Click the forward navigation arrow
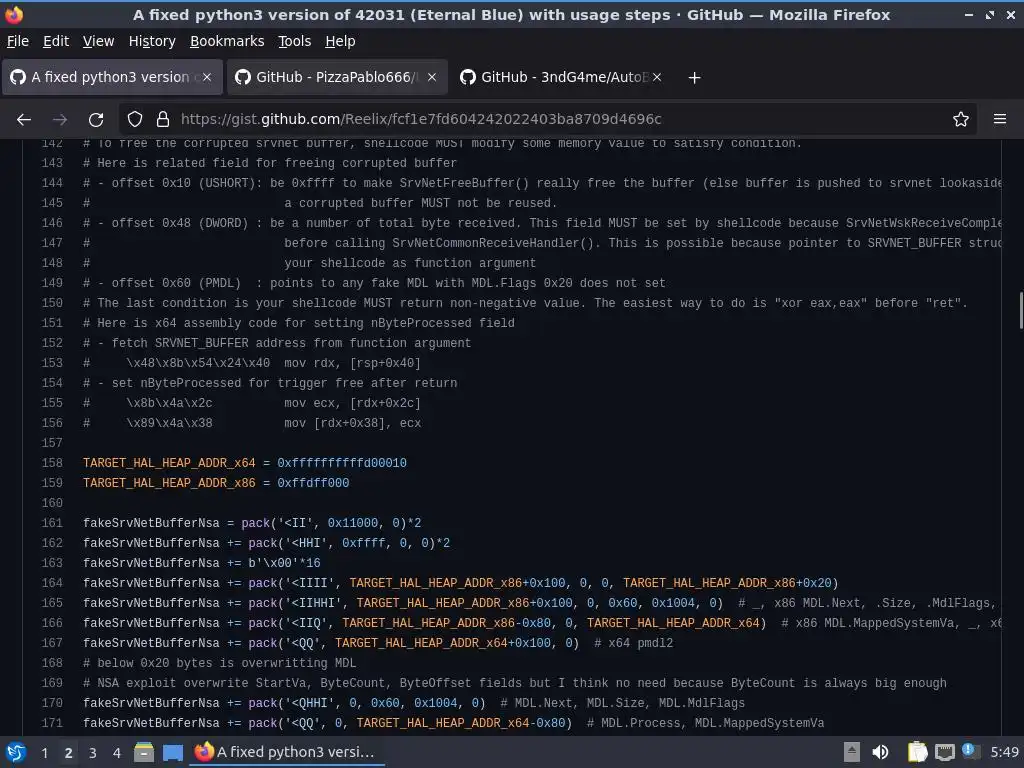 60,120
